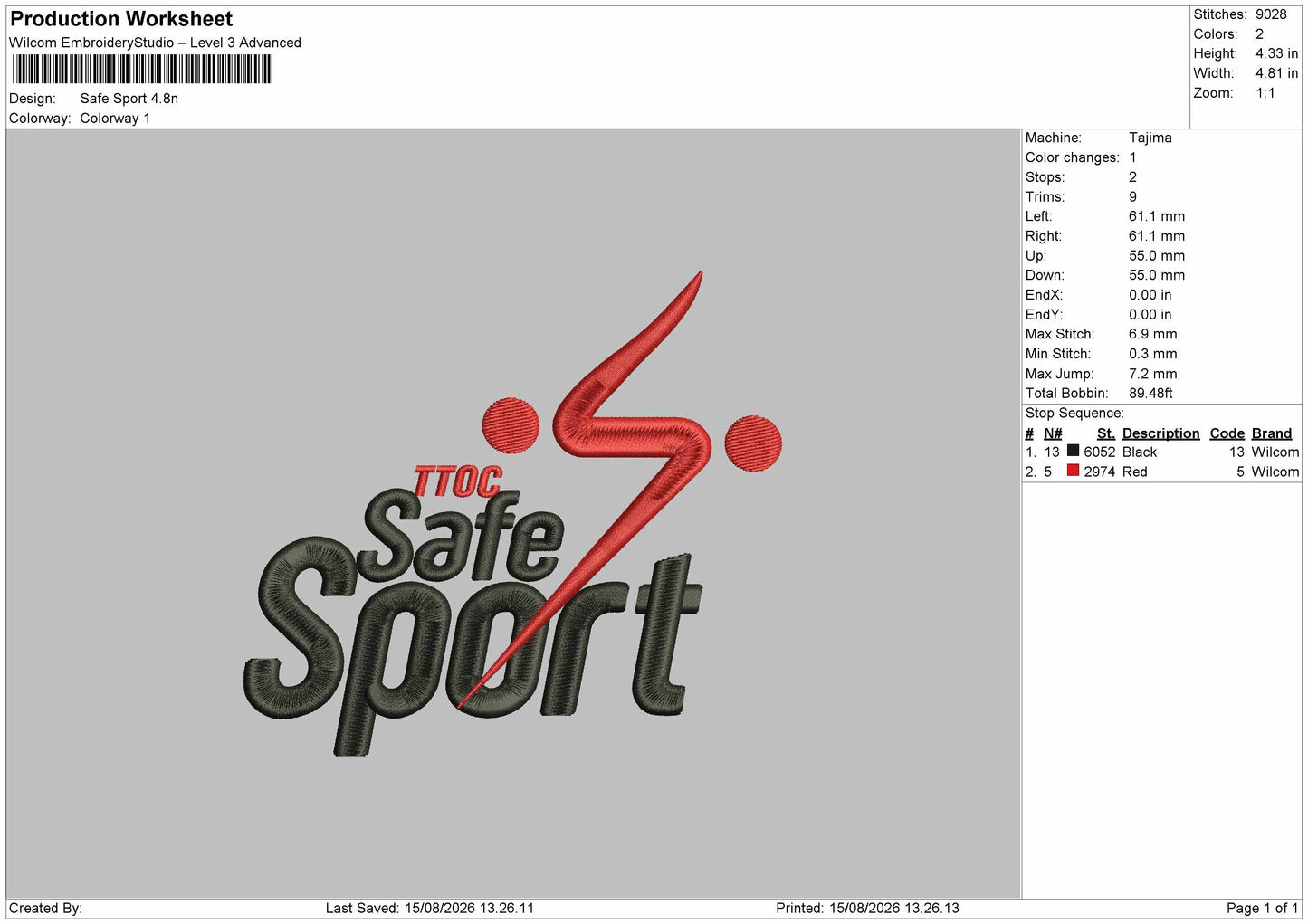Click the Up value 55.0 mm
This screenshot has width=1308, height=924.
coord(1157,255)
